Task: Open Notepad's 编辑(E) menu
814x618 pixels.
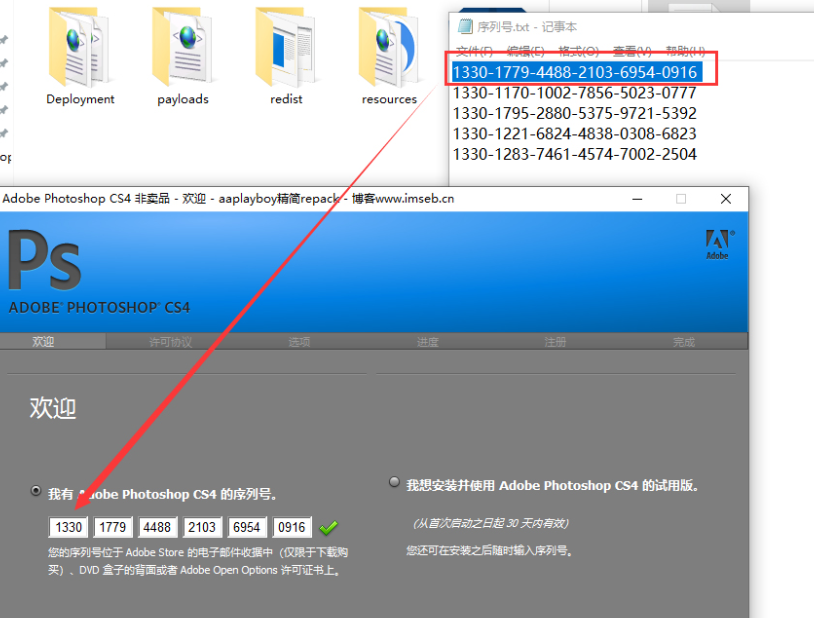Action: (525, 51)
